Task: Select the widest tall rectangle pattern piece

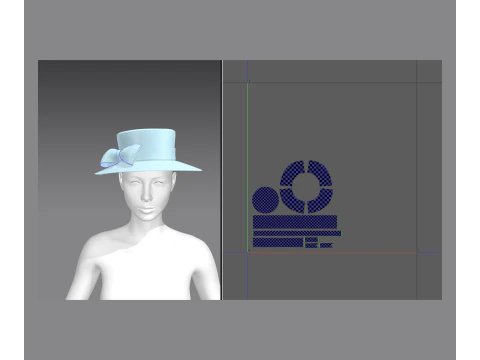Action: [295, 222]
